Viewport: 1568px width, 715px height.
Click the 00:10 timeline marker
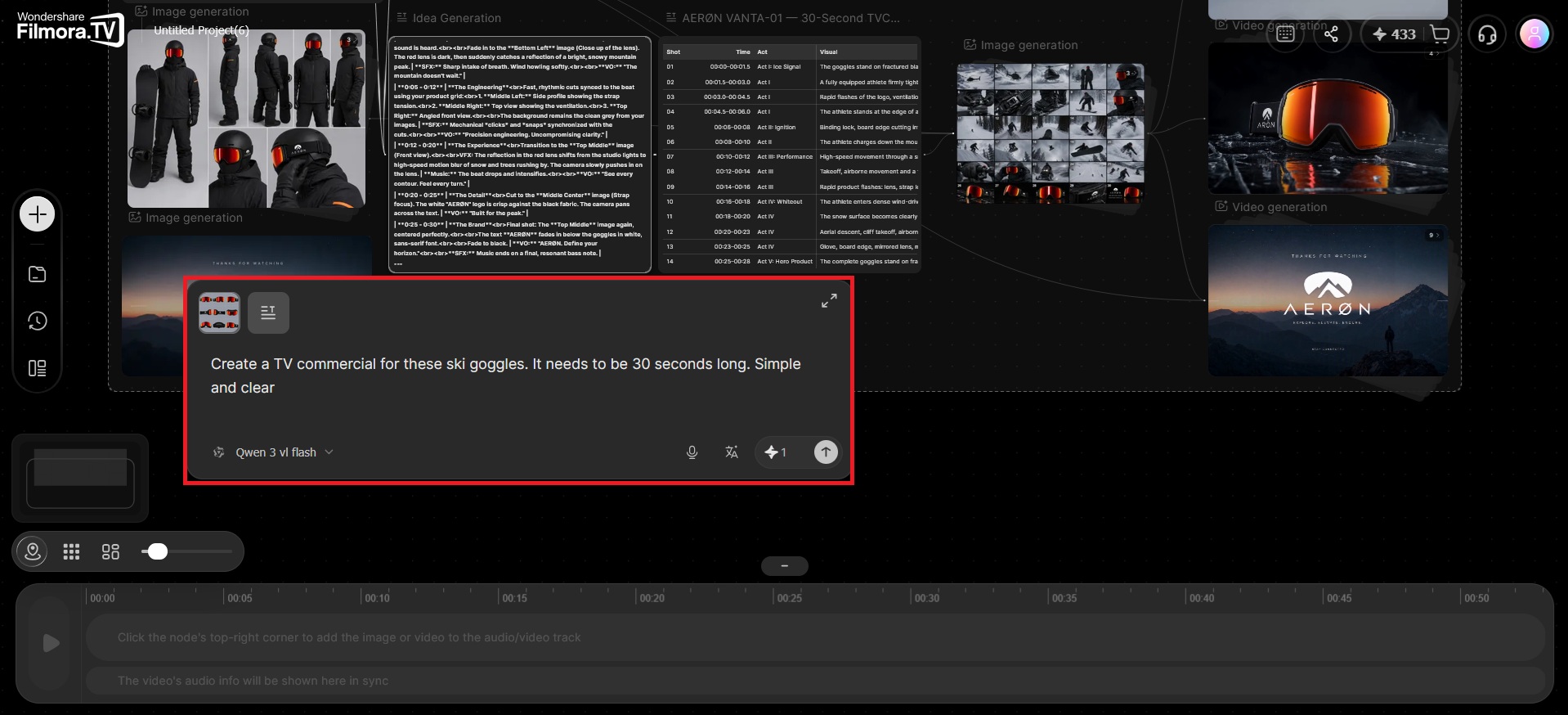[x=377, y=598]
